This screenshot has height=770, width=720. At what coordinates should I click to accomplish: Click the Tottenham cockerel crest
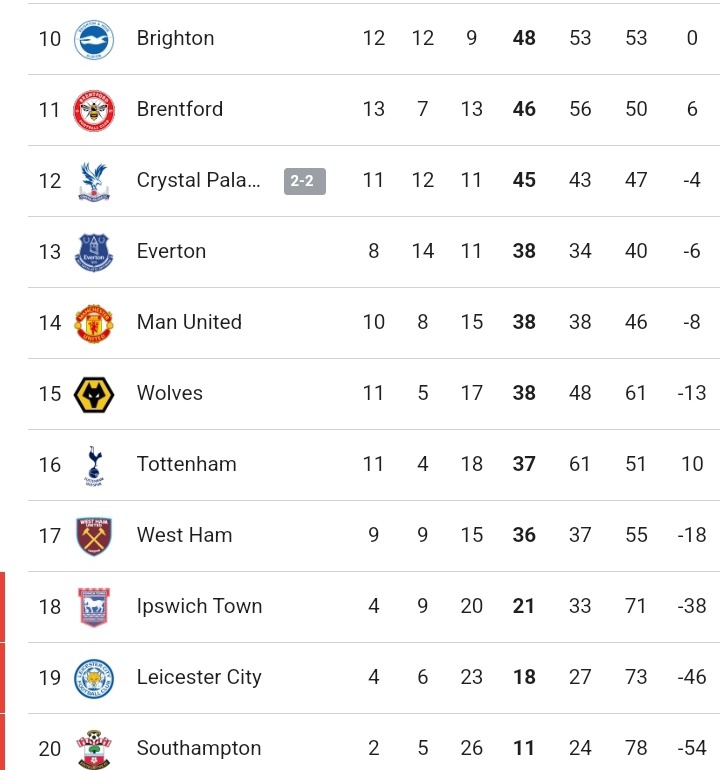pyautogui.click(x=94, y=466)
